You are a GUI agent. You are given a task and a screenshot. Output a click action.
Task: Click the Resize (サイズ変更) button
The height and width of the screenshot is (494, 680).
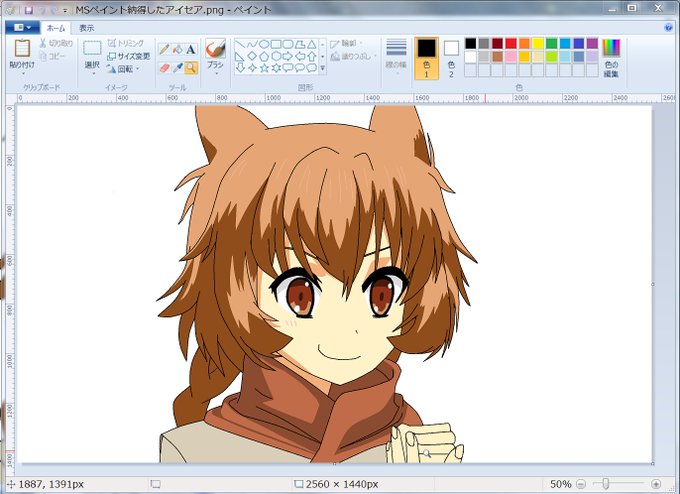pyautogui.click(x=129, y=56)
